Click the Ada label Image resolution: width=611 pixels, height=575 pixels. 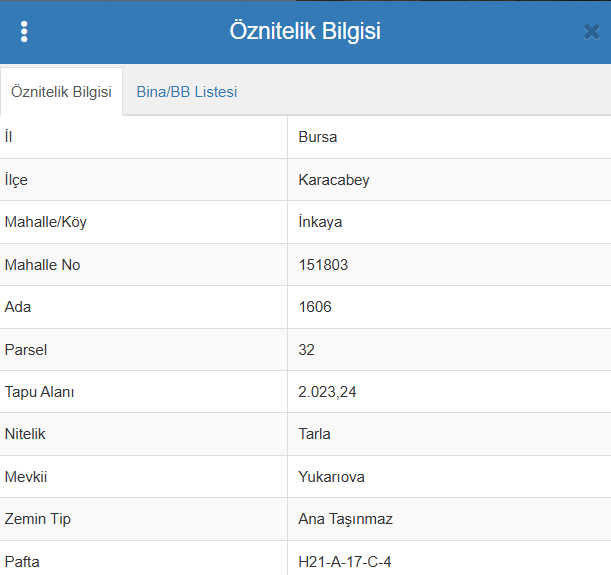(18, 307)
